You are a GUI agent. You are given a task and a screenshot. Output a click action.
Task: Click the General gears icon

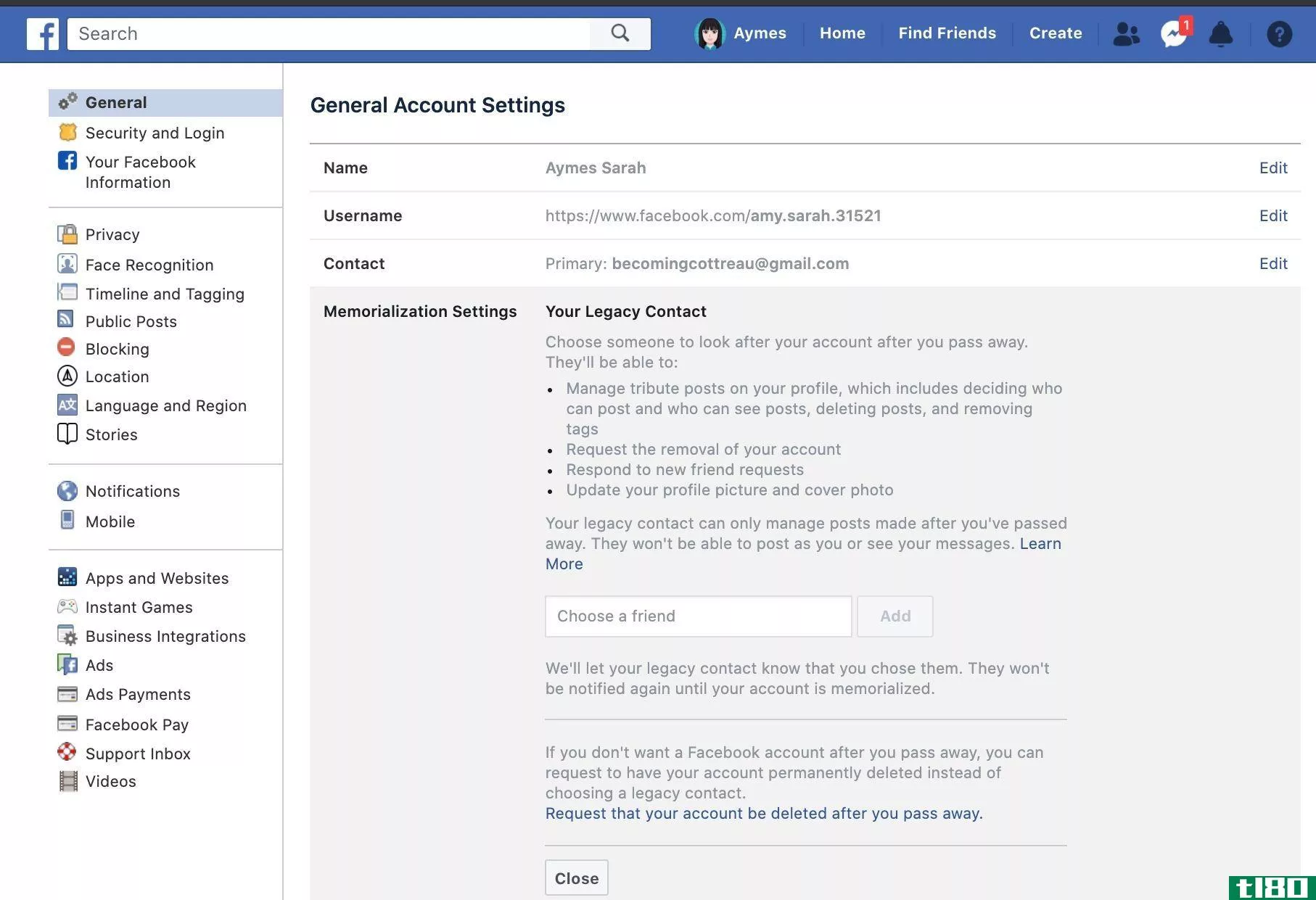67,102
